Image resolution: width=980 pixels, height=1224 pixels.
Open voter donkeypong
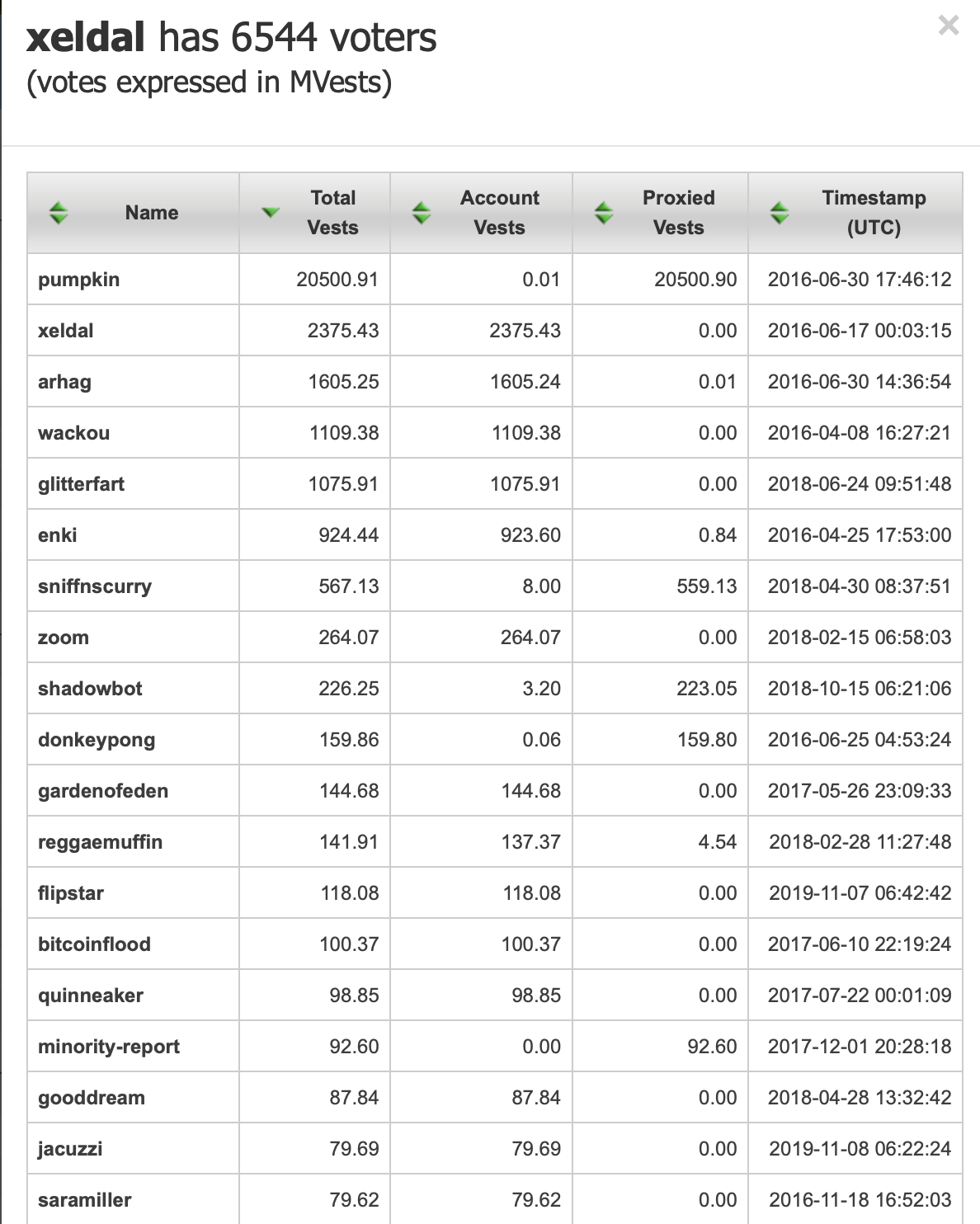97,740
